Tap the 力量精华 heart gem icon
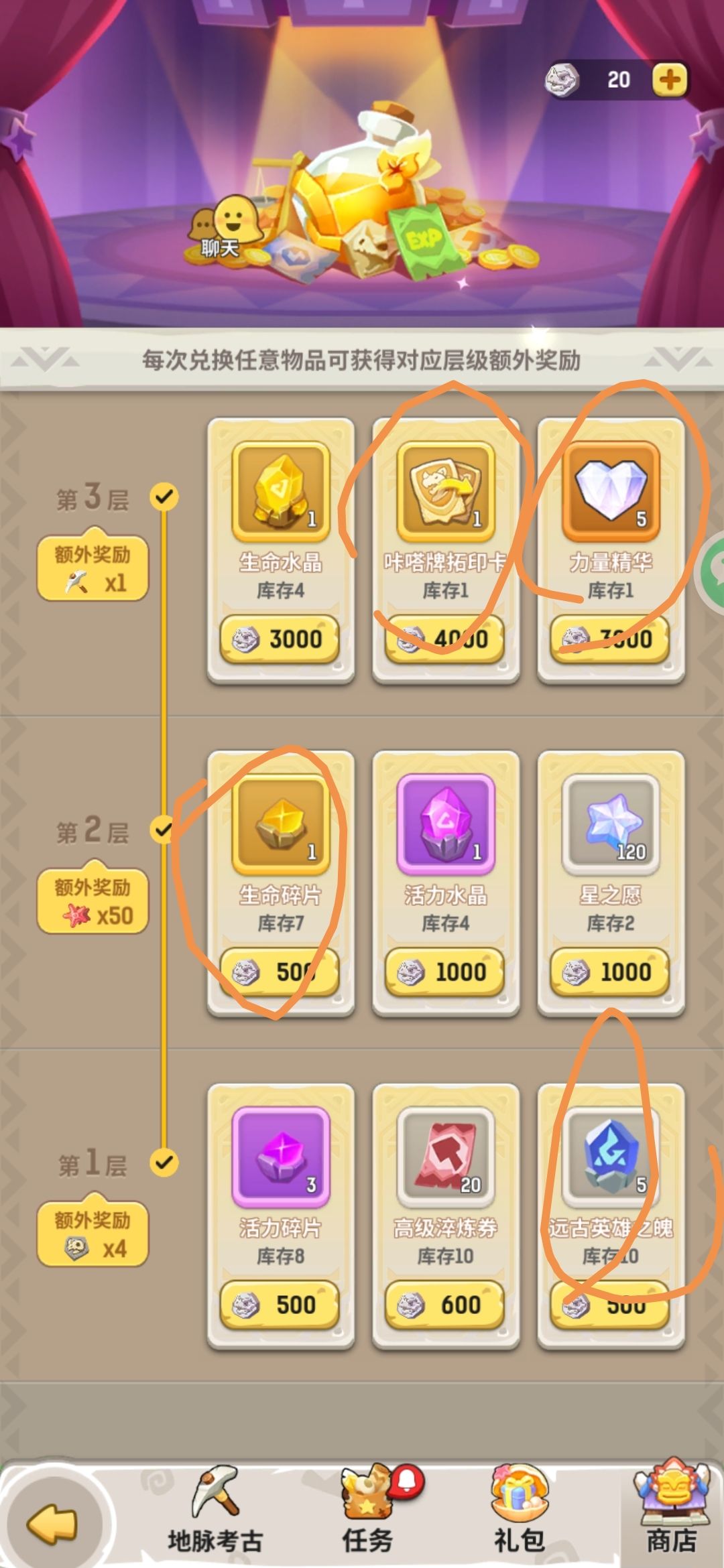This screenshot has width=724, height=1568. coord(611,492)
